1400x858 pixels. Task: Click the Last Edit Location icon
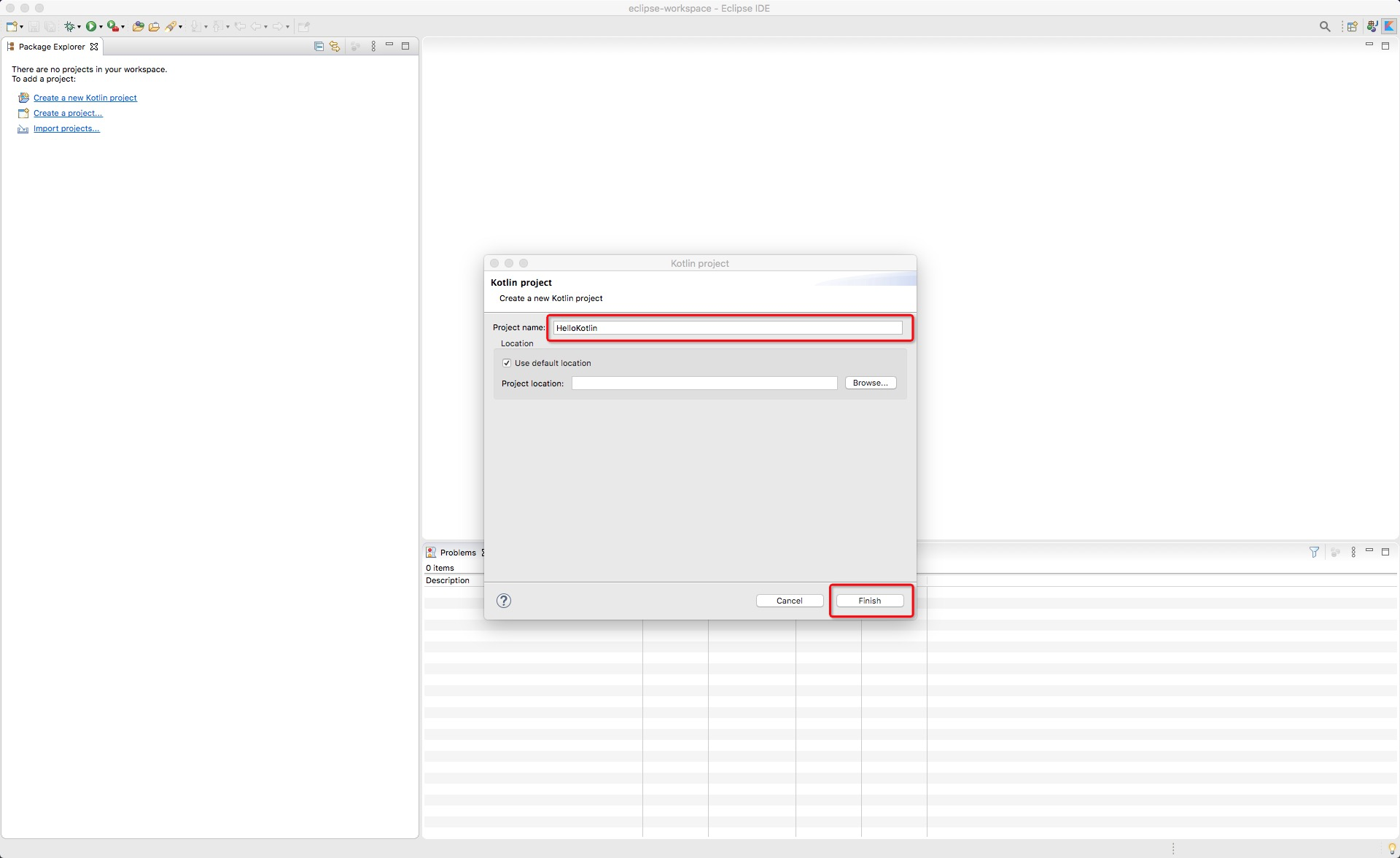pyautogui.click(x=240, y=26)
